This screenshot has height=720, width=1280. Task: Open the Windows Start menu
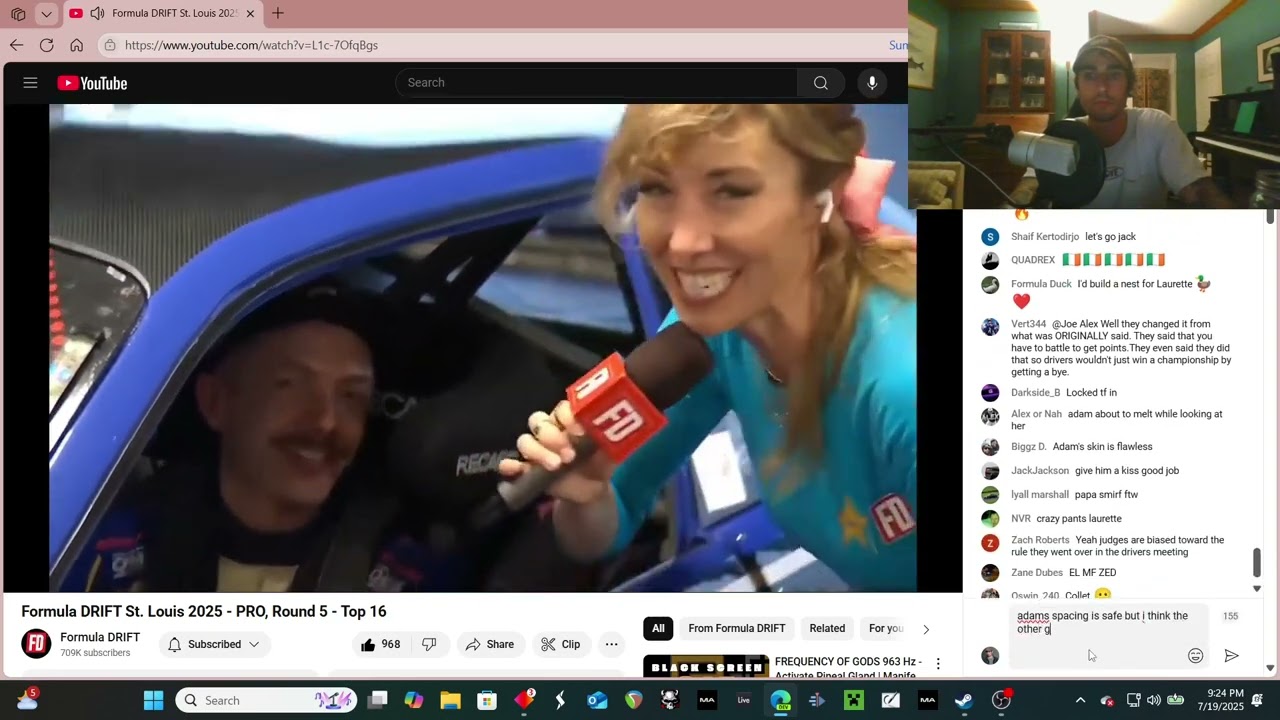153,700
